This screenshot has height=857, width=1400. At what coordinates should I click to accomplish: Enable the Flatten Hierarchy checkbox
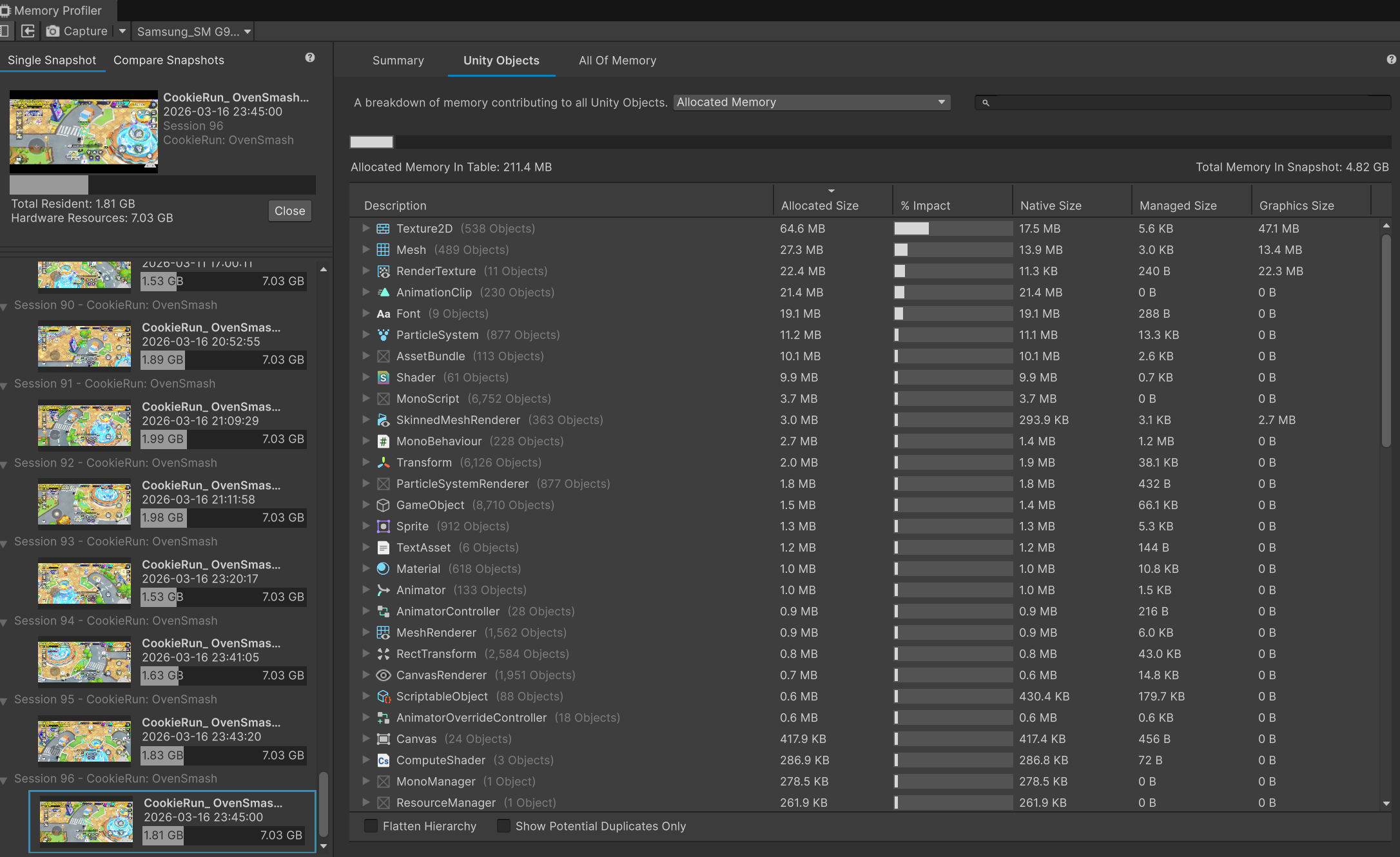pyautogui.click(x=371, y=826)
